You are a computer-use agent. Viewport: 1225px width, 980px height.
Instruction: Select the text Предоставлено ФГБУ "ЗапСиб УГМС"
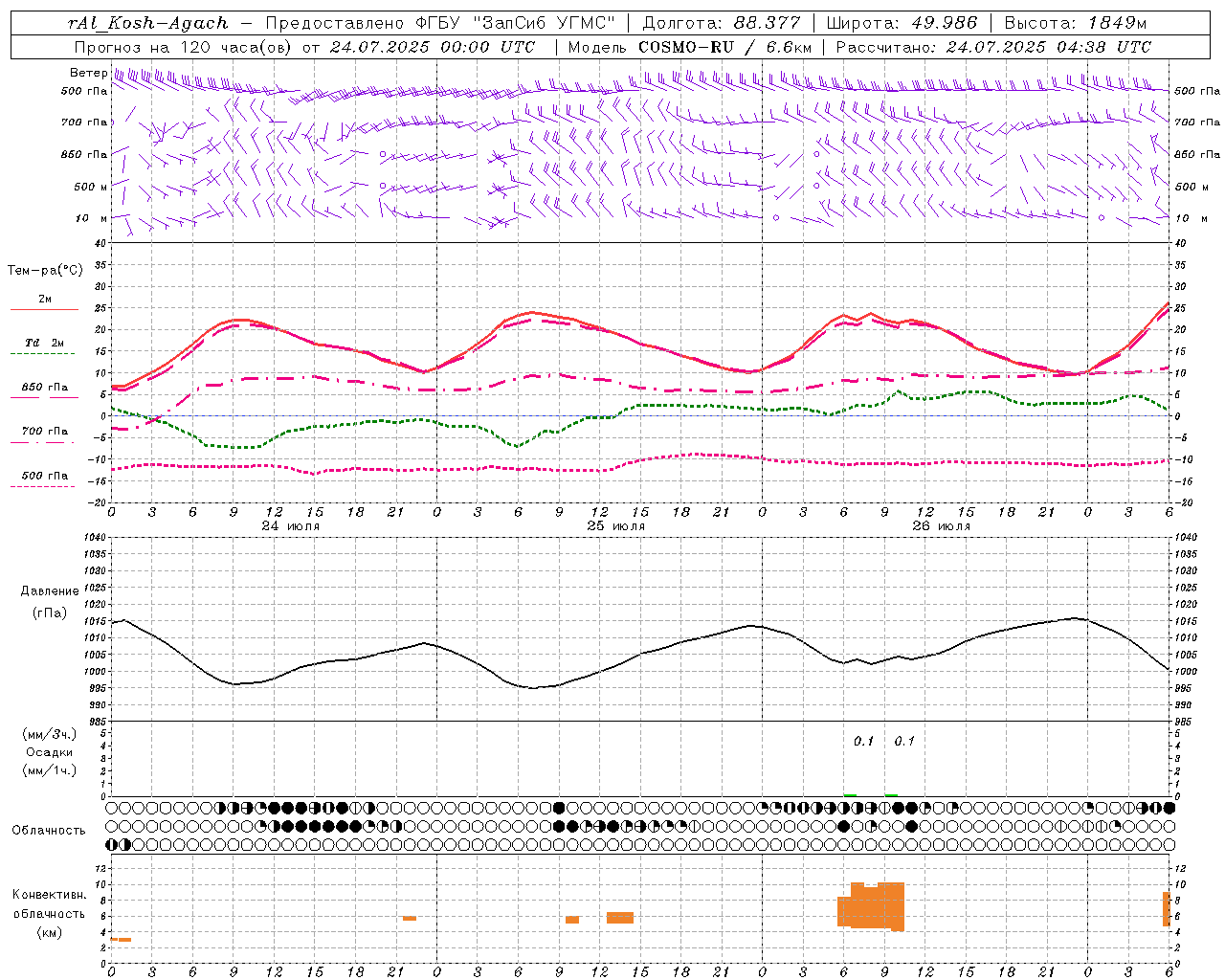click(440, 23)
